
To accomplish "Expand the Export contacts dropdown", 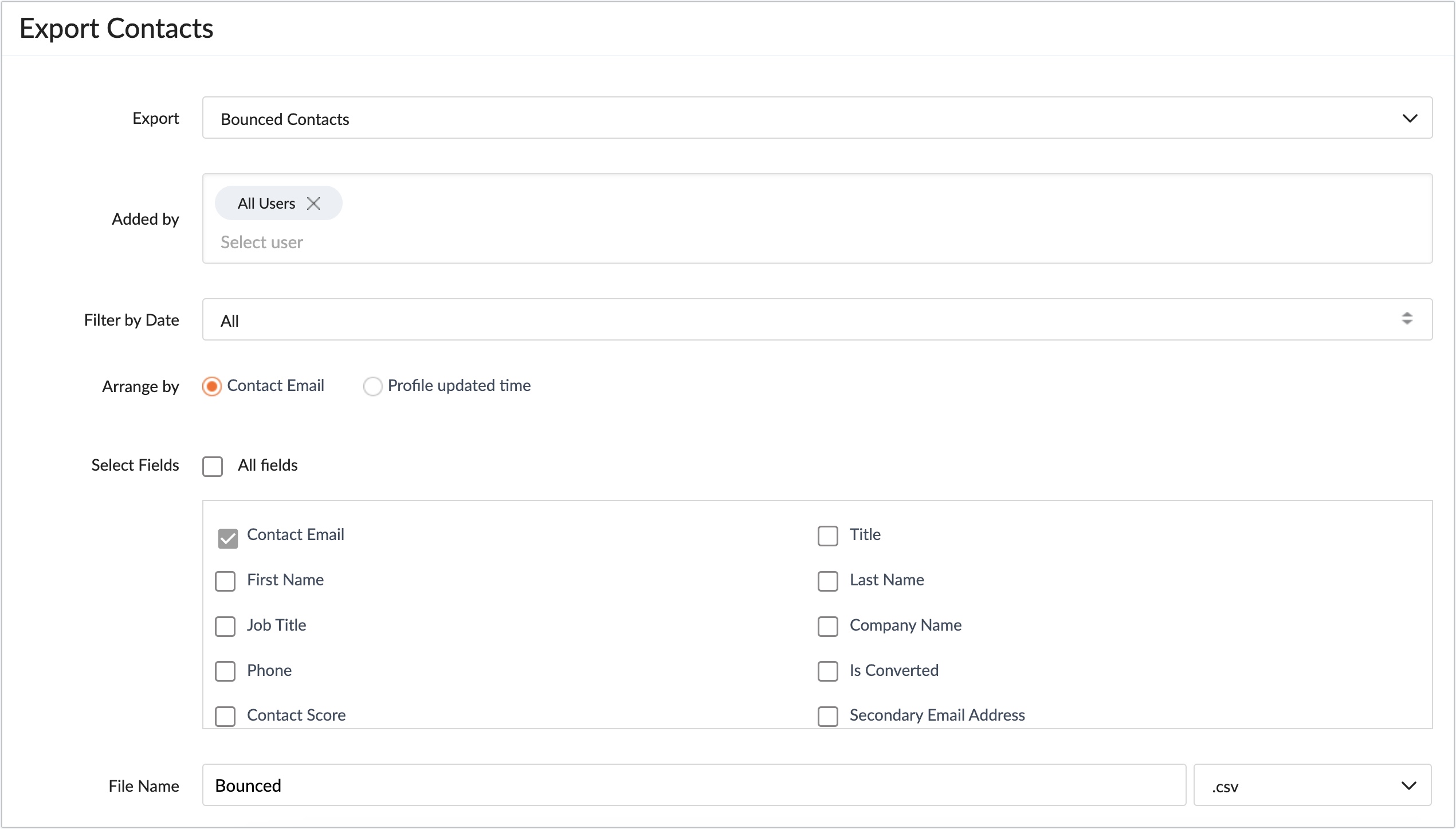I will (x=1408, y=119).
